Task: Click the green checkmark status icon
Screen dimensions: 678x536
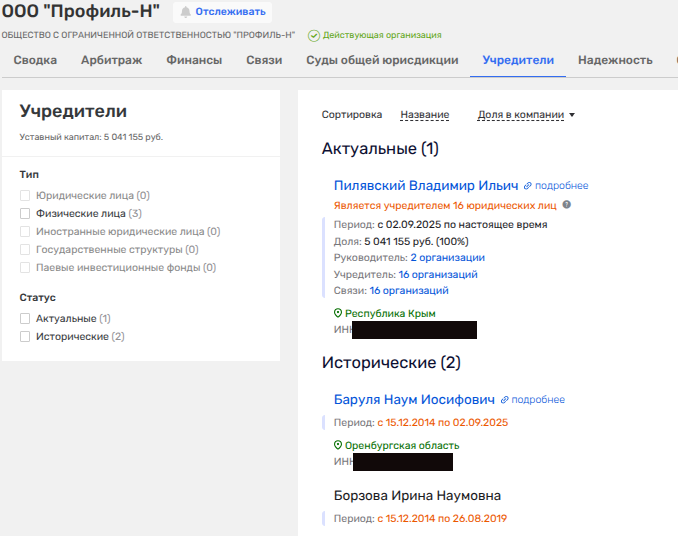Action: pos(313,35)
